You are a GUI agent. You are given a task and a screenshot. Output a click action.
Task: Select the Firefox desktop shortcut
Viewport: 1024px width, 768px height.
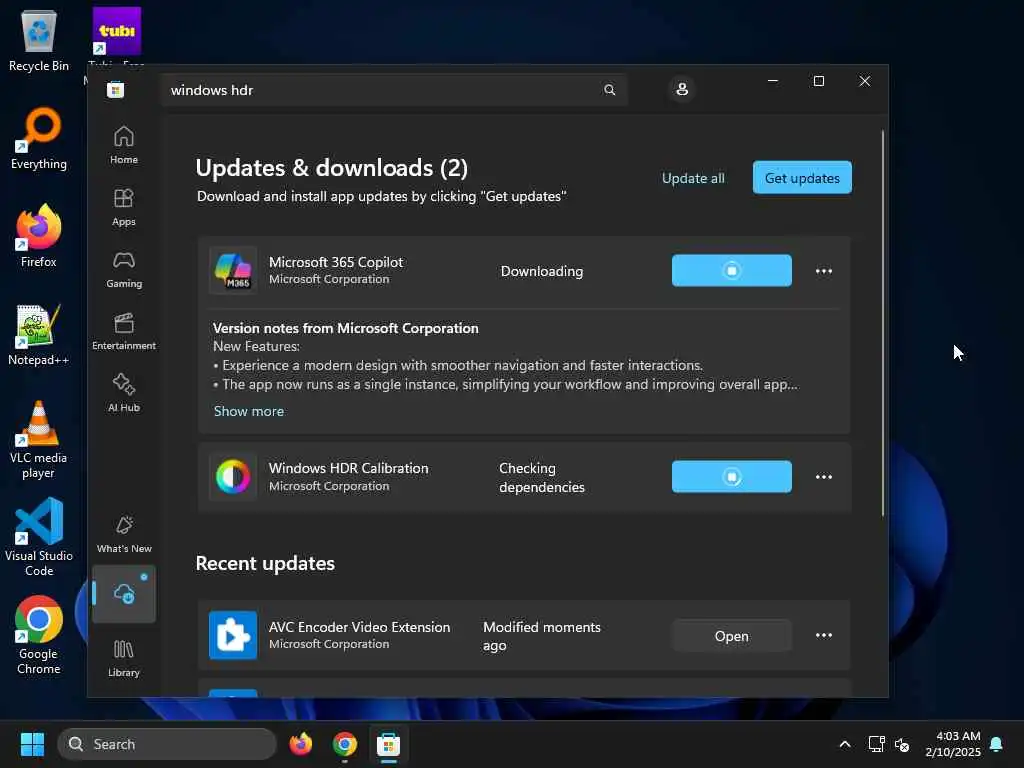pos(39,236)
